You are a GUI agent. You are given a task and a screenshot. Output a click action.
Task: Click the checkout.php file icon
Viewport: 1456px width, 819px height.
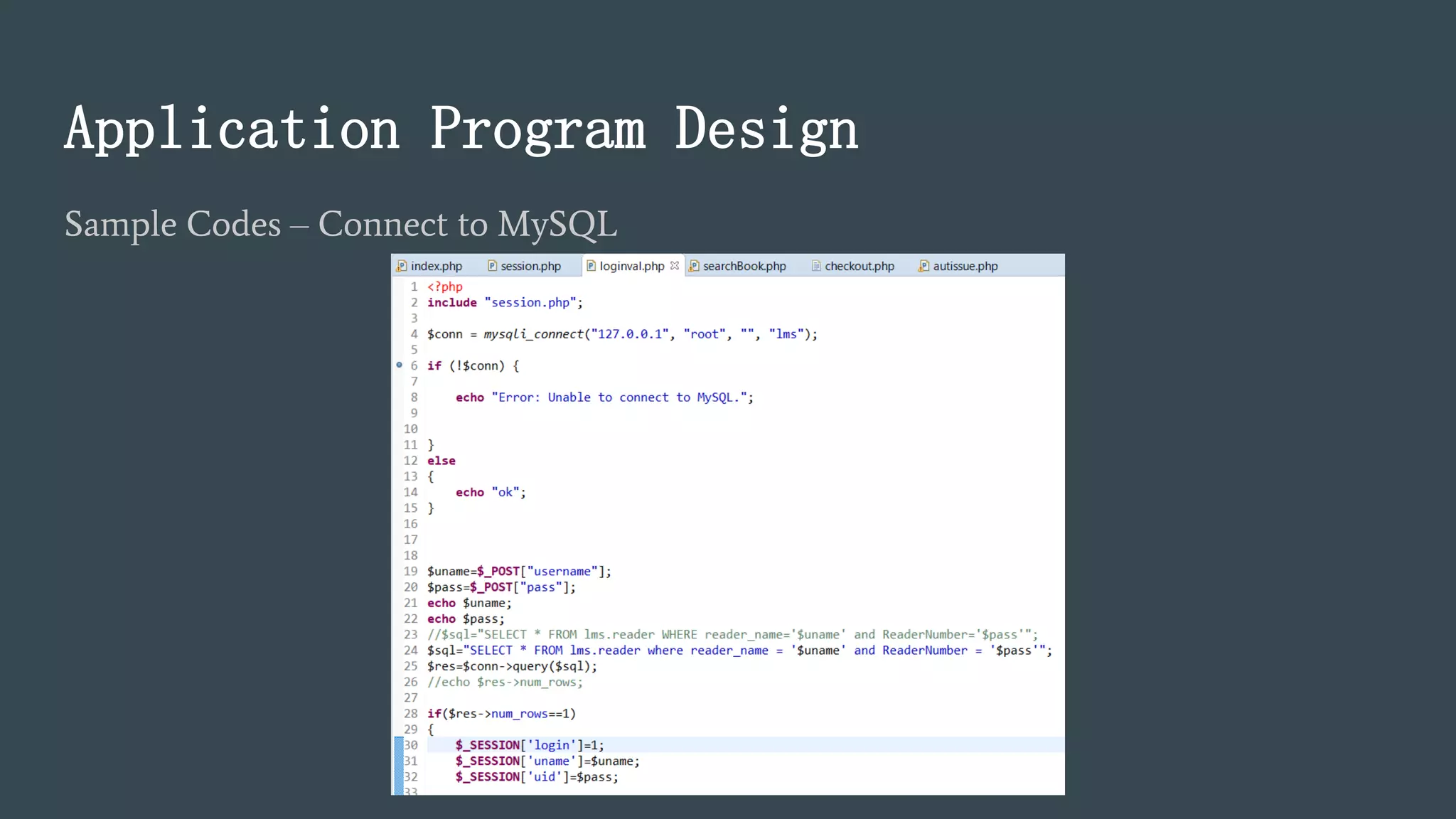(x=816, y=266)
